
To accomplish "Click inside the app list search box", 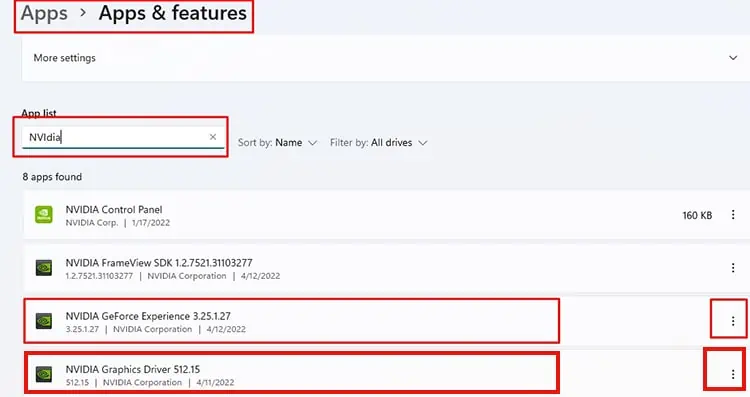I will 122,137.
